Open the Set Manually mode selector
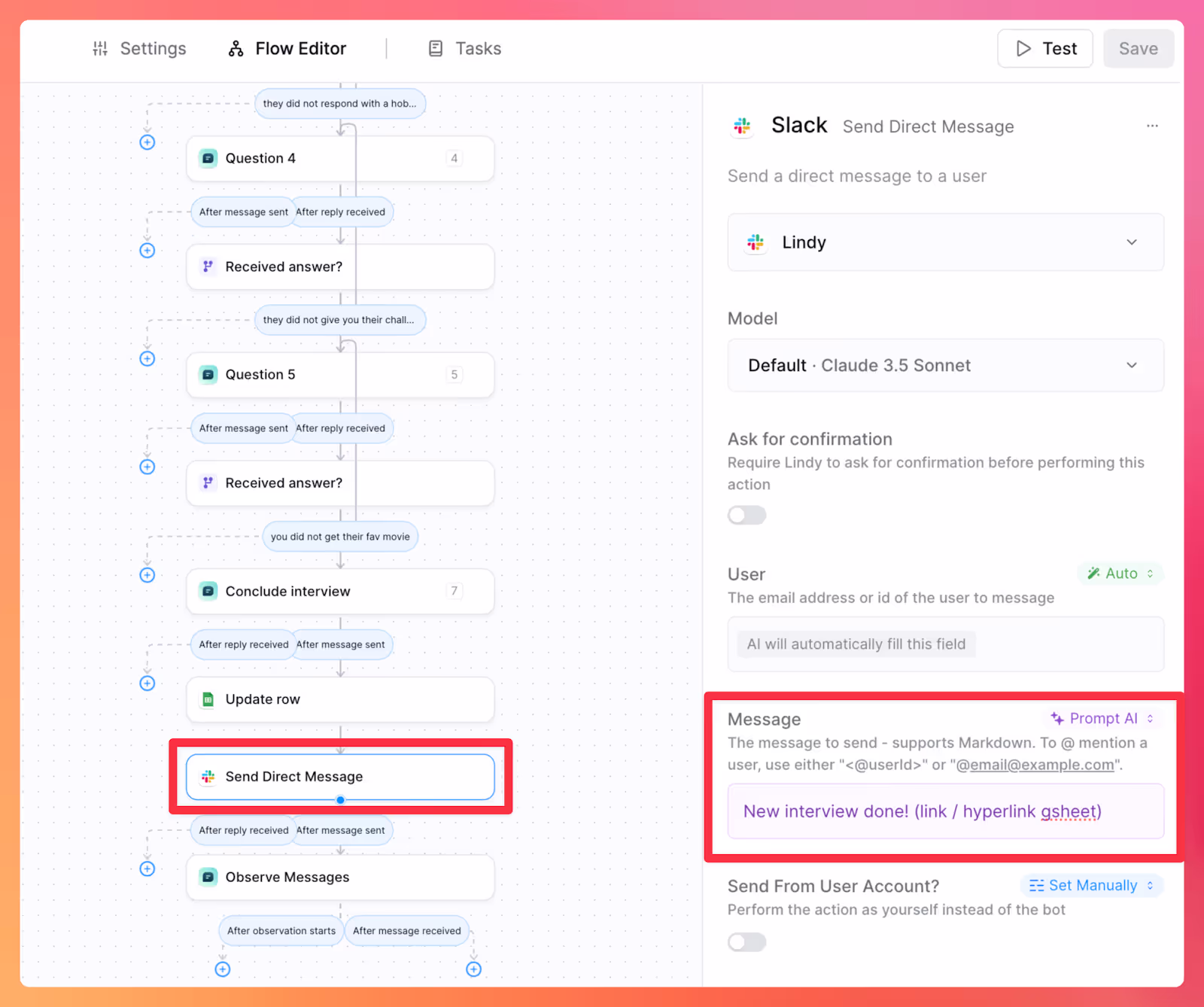The image size is (1204, 1007). coord(1092,886)
